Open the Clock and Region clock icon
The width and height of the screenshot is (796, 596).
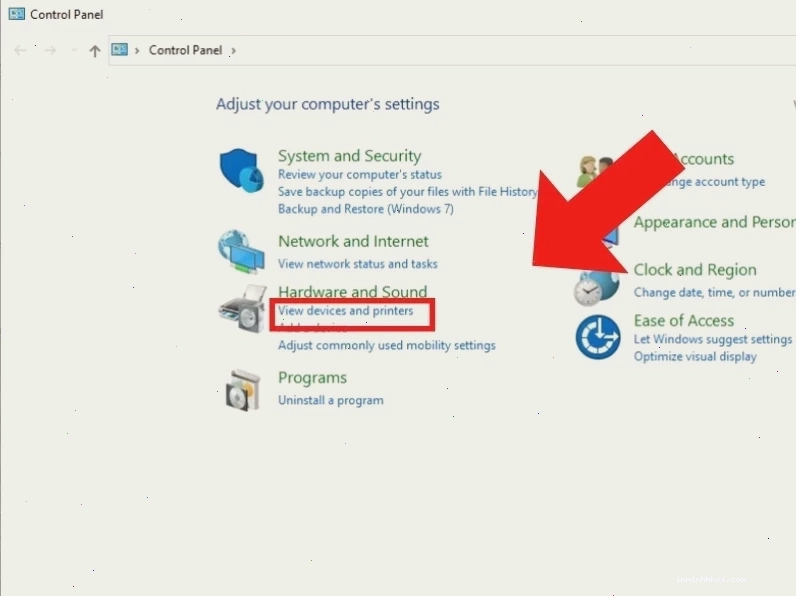(x=596, y=288)
